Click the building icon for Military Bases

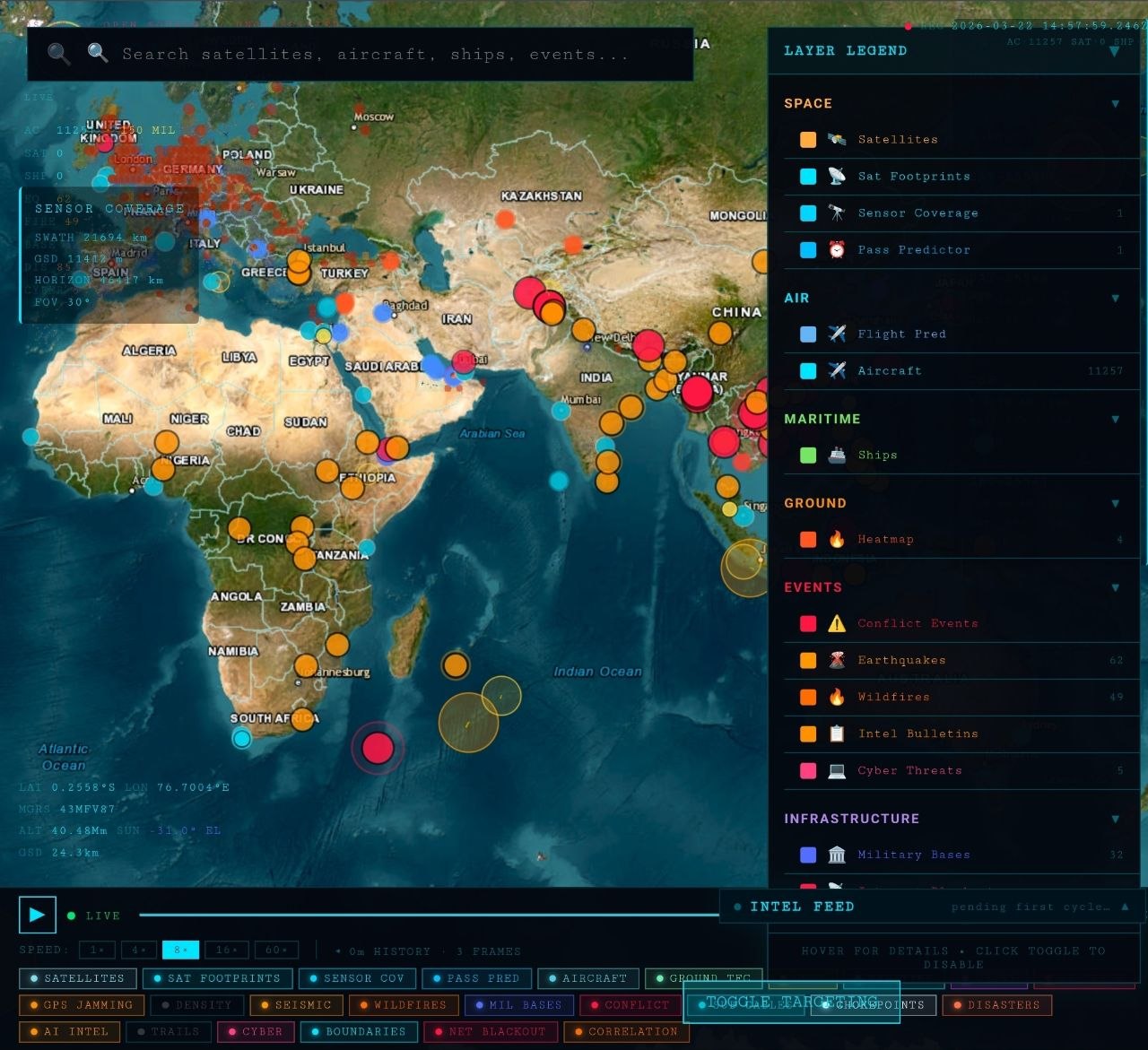click(836, 855)
